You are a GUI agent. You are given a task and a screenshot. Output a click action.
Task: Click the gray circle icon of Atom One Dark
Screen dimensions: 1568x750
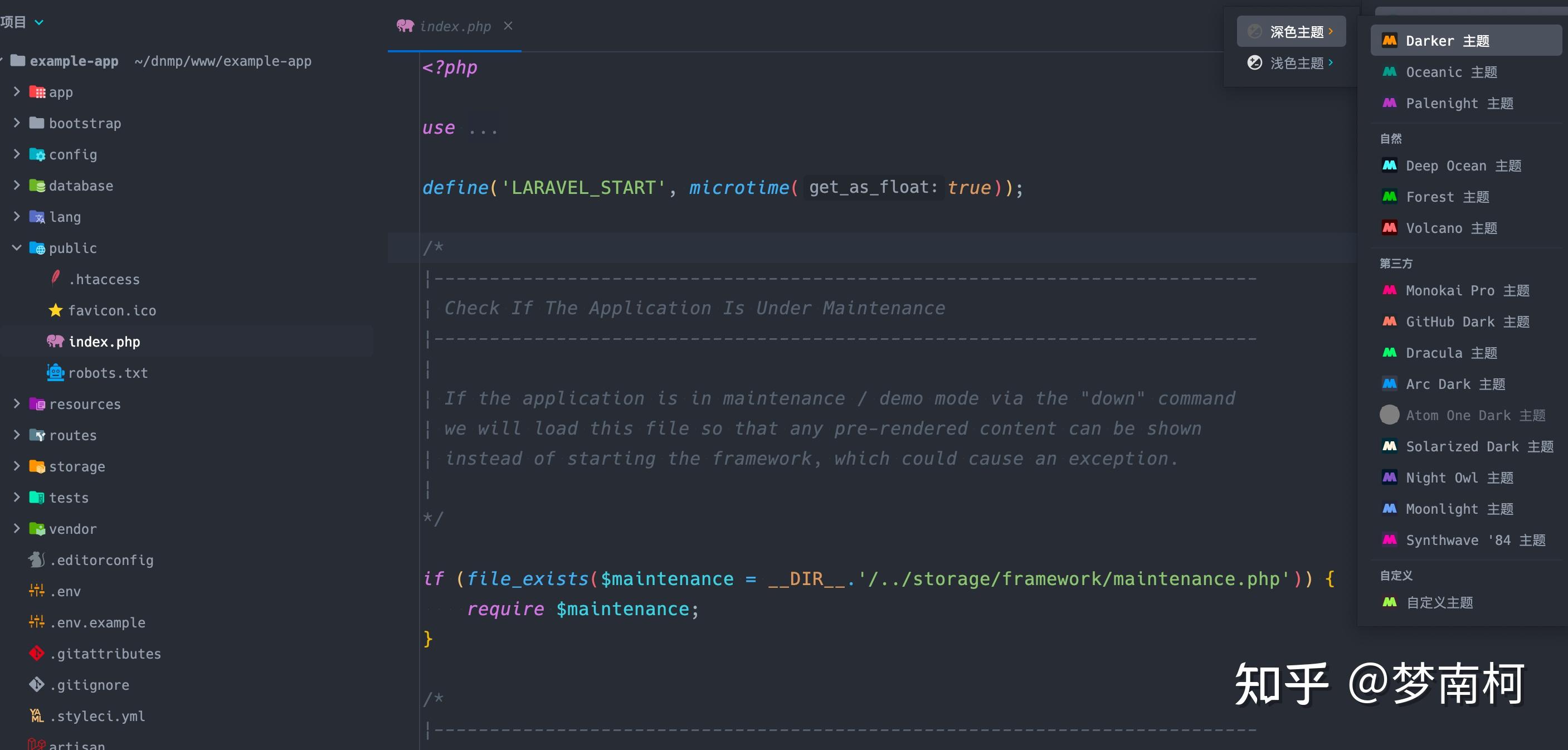point(1390,415)
